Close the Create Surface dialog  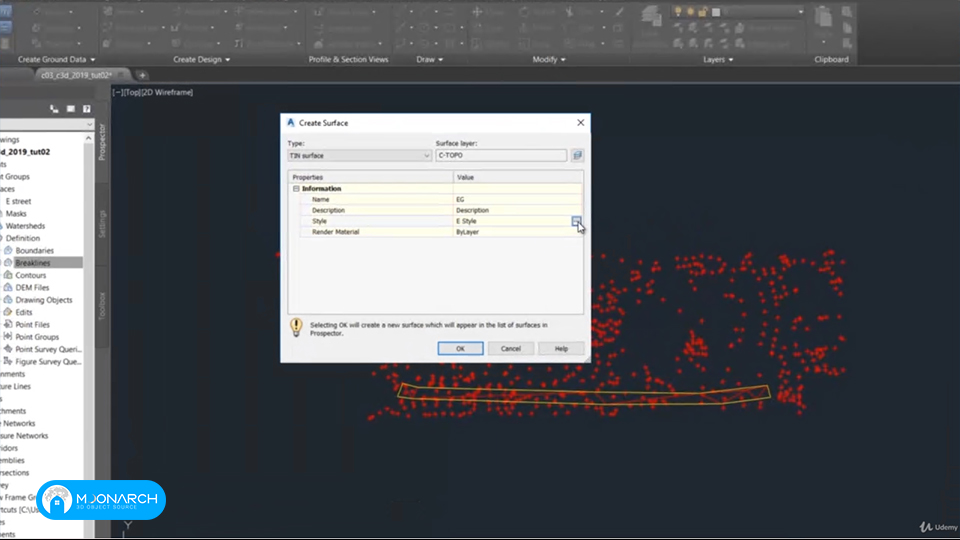coord(580,122)
